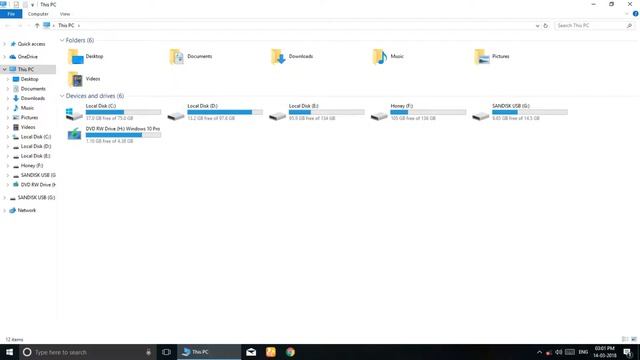Collapse This PC in navigation pane
This screenshot has height=360, width=640.
[4, 69]
